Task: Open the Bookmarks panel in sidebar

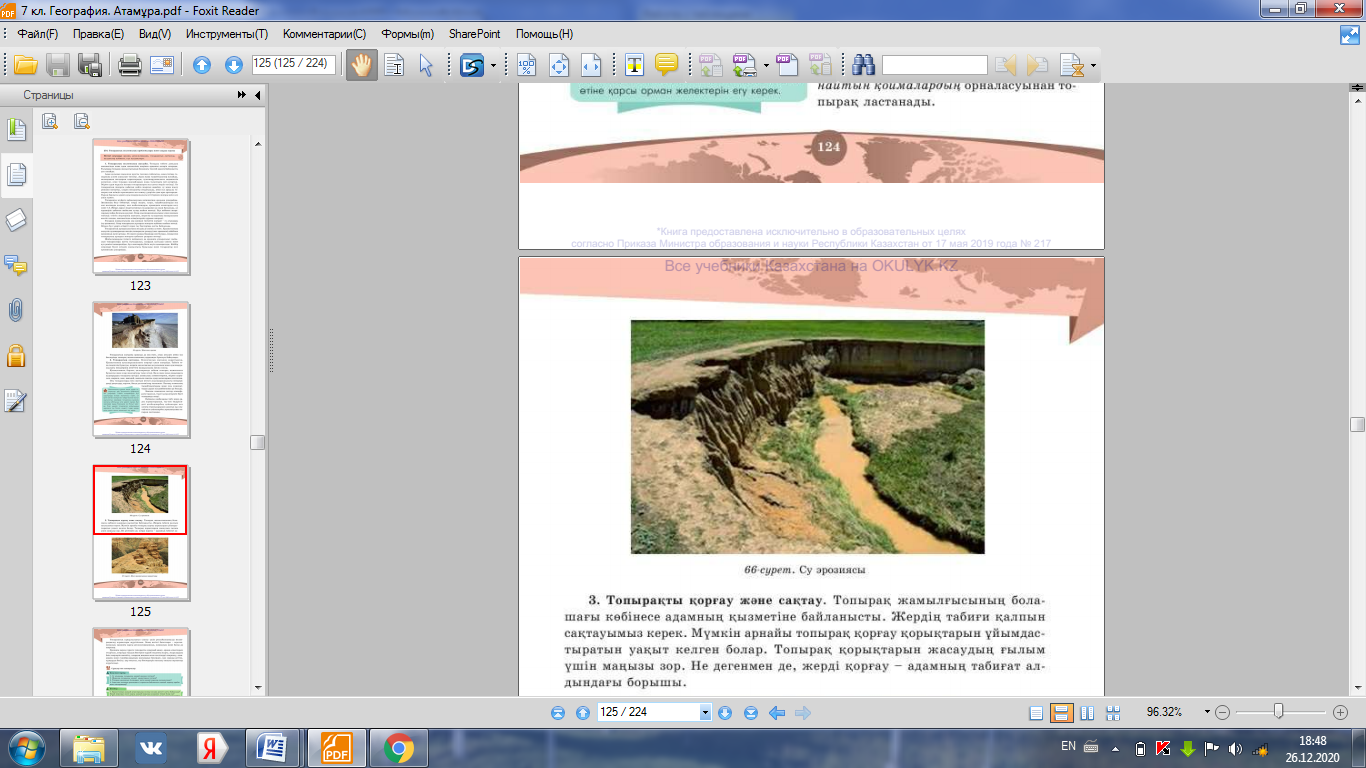Action: (x=17, y=129)
